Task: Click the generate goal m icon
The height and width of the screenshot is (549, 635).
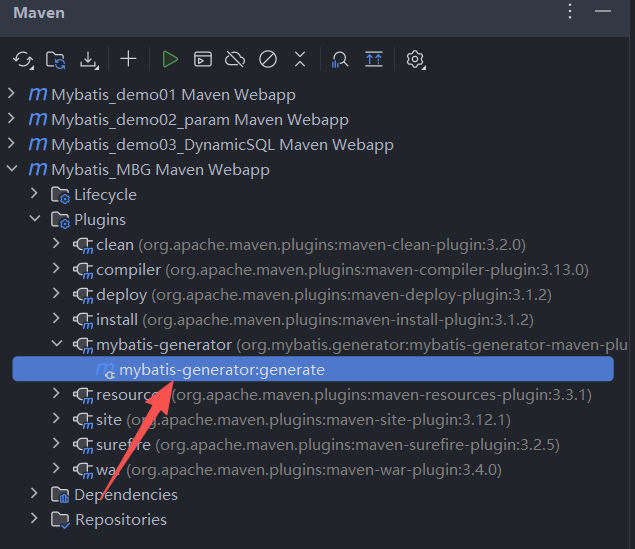Action: [x=105, y=370]
